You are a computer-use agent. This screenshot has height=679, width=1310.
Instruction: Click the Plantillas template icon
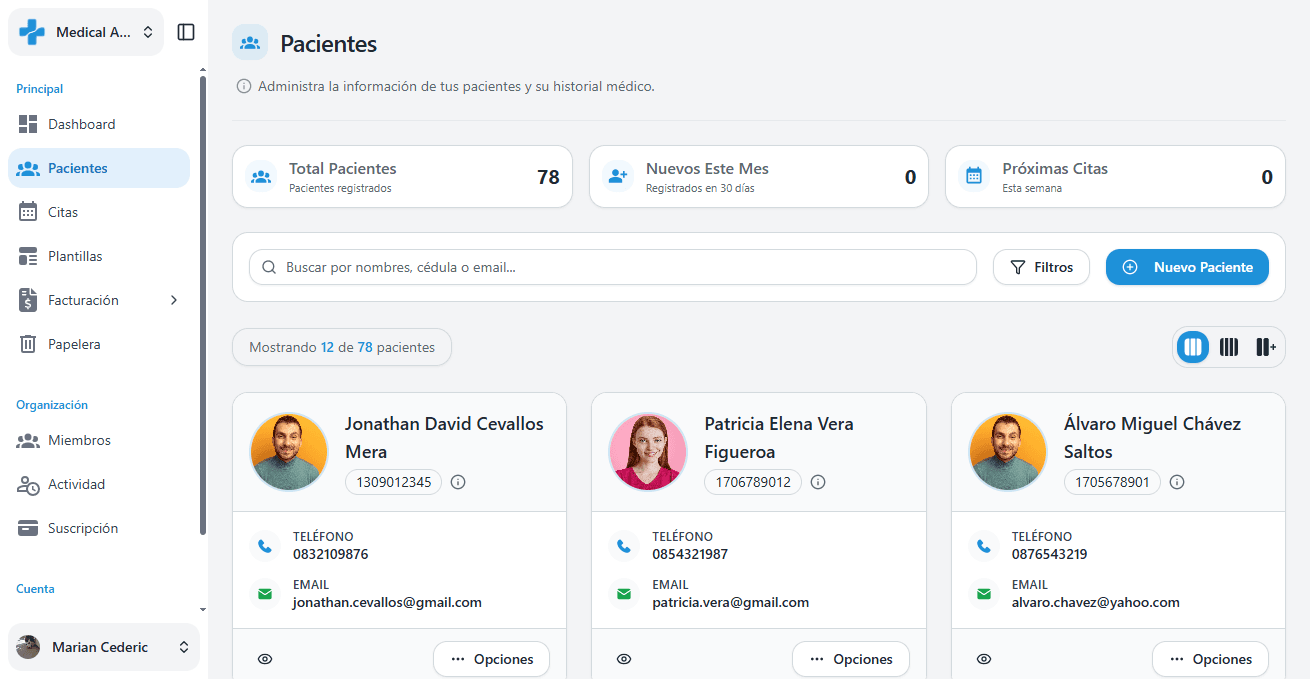point(28,256)
